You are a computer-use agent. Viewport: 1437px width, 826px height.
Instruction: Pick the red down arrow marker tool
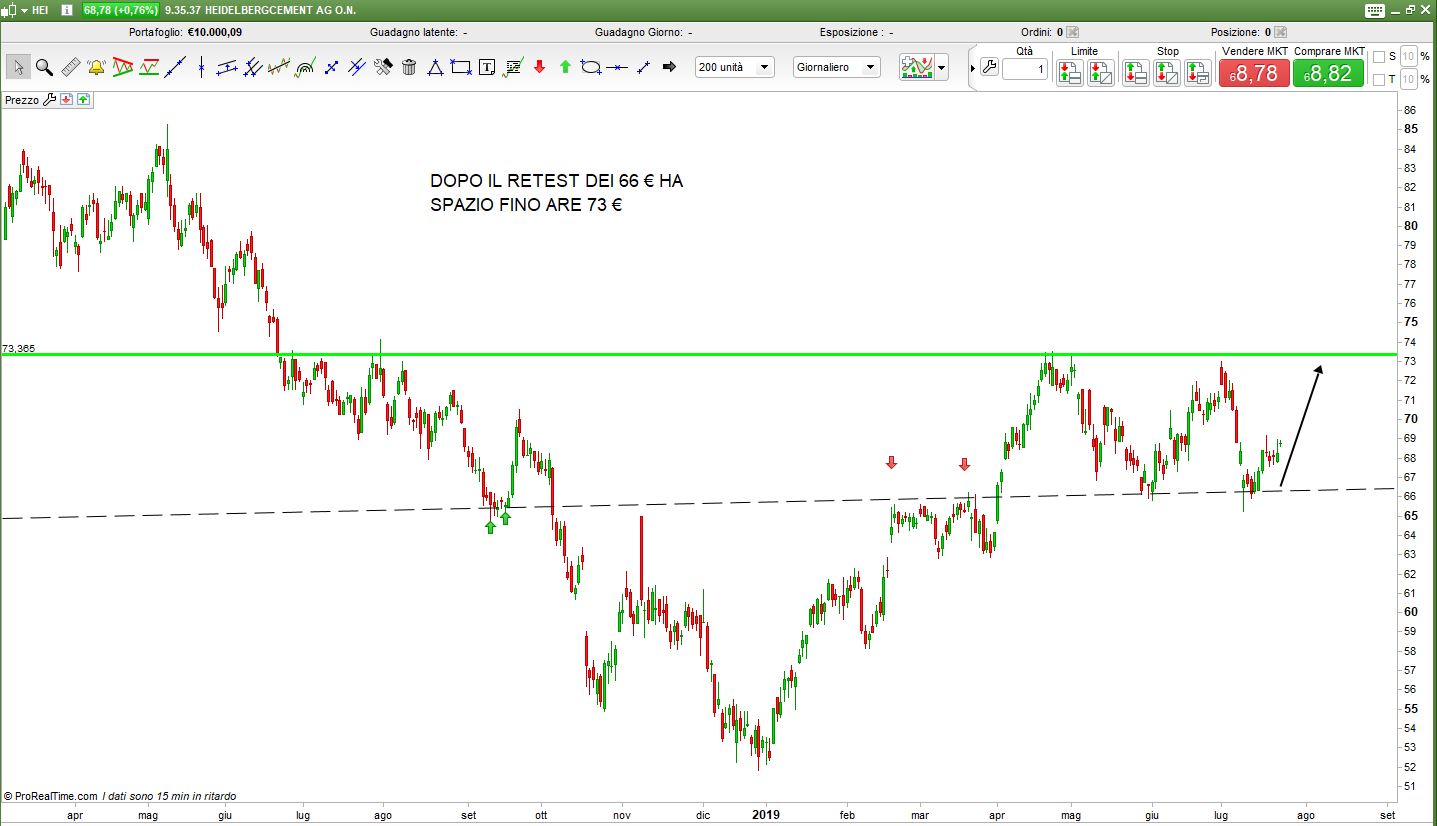coord(539,67)
